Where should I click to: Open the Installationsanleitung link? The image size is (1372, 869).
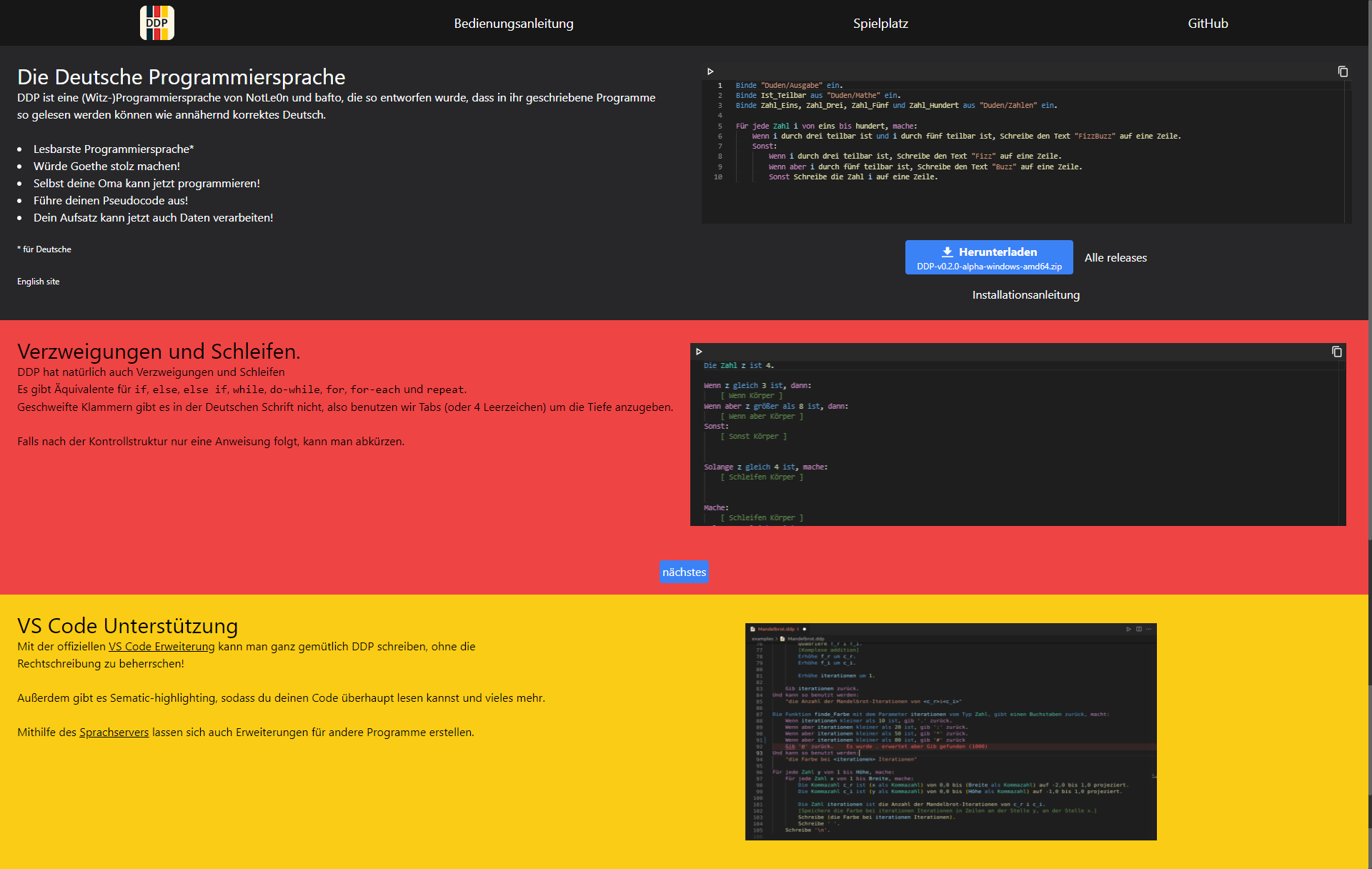pos(1025,294)
